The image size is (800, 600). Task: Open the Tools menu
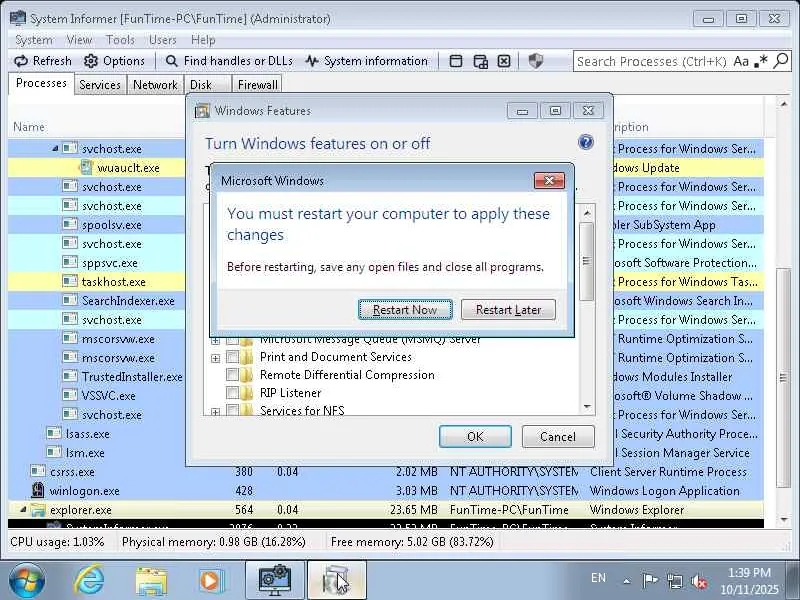(x=120, y=40)
